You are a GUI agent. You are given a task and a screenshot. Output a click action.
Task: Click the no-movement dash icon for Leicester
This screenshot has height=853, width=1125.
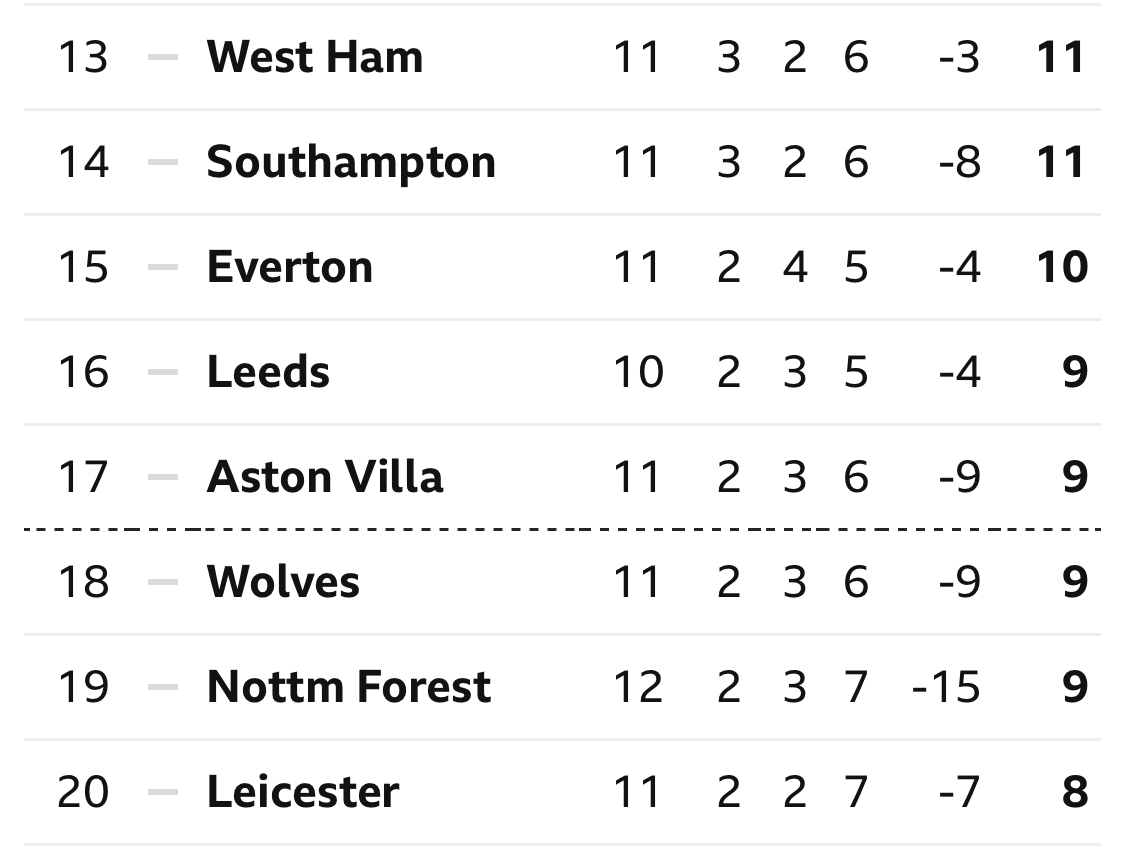point(163,792)
